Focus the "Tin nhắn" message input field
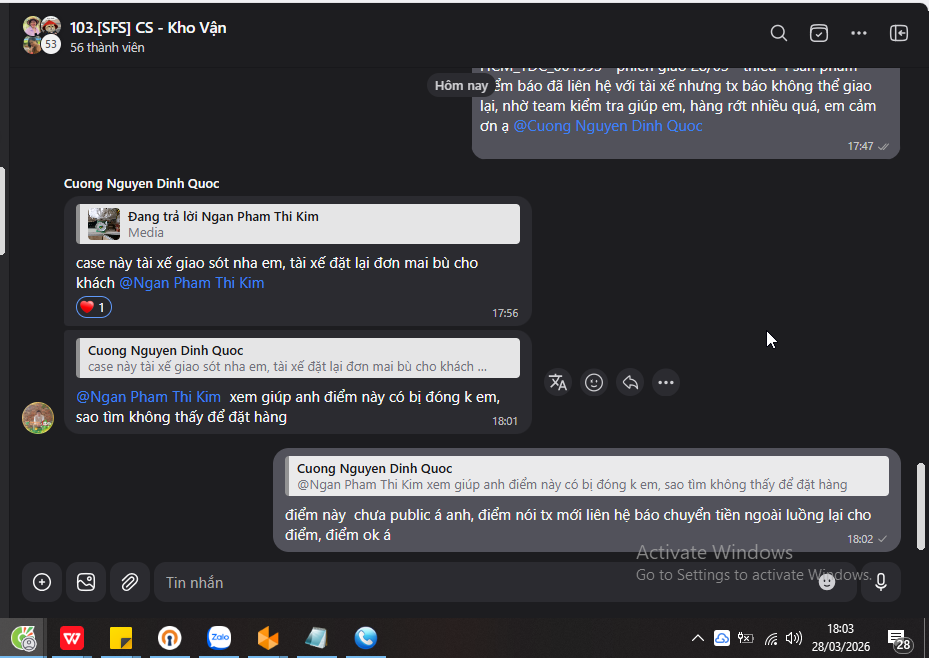The width and height of the screenshot is (929, 658). click(486, 582)
